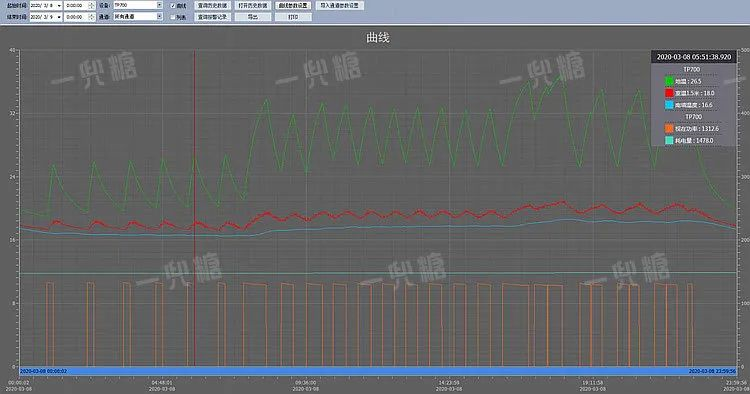The image size is (750, 394).
Task: Tick the 列表 (list) checkbox
Action: pyautogui.click(x=173, y=17)
